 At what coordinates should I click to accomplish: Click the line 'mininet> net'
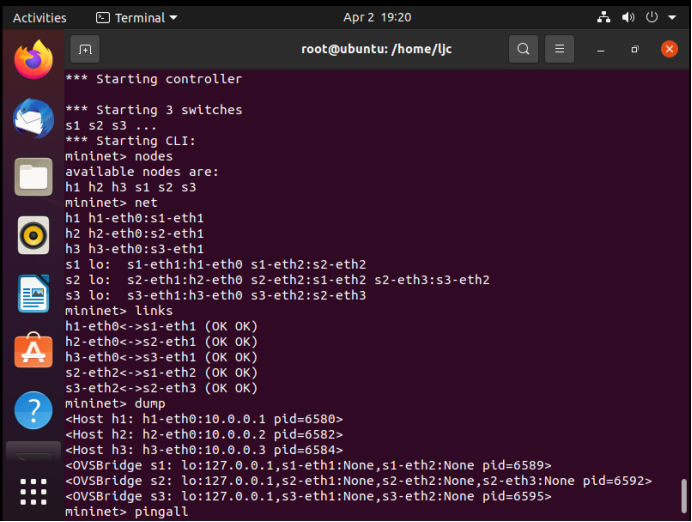[x=111, y=203]
